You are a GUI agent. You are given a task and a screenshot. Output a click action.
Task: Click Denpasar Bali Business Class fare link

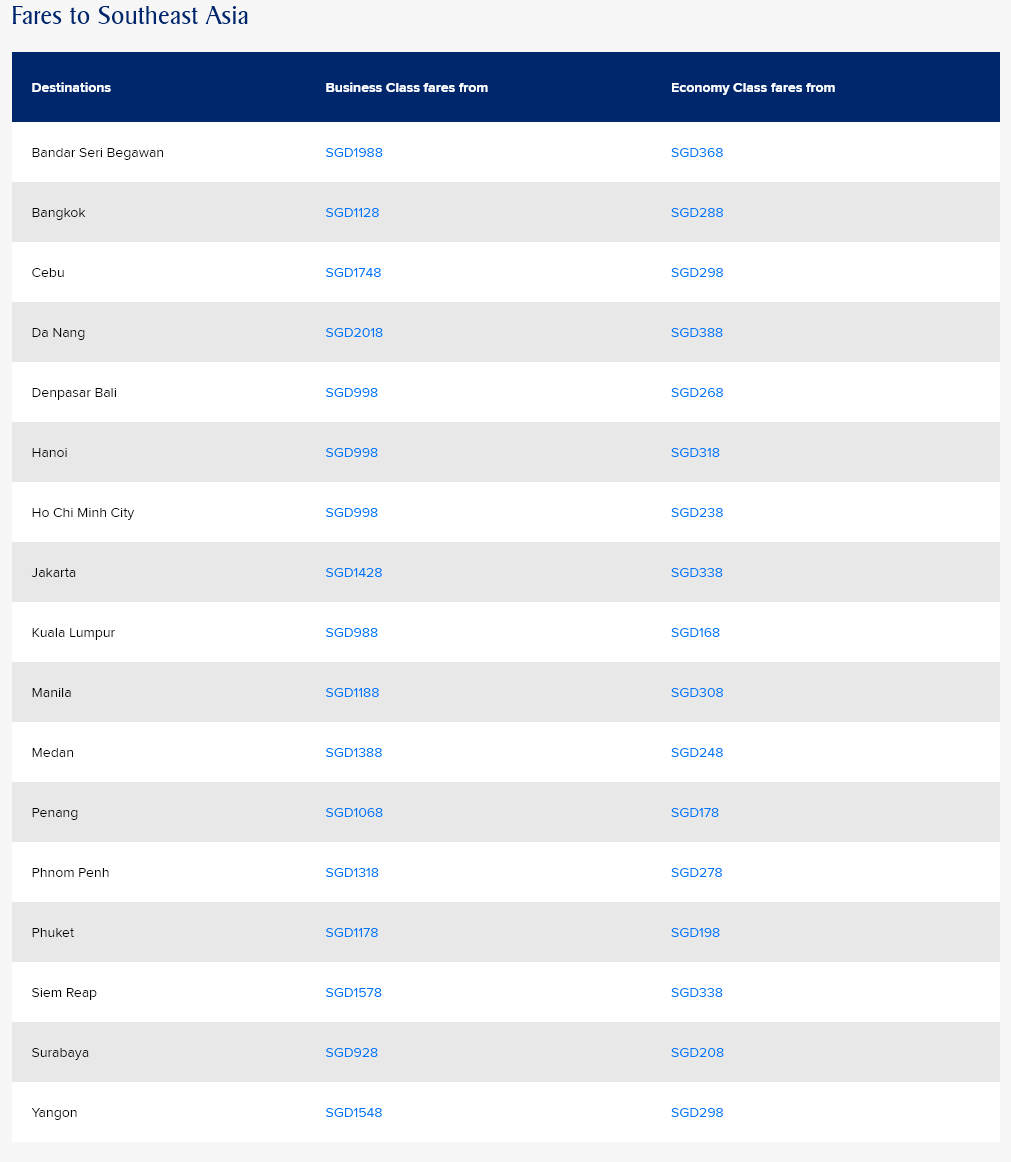pyautogui.click(x=351, y=393)
